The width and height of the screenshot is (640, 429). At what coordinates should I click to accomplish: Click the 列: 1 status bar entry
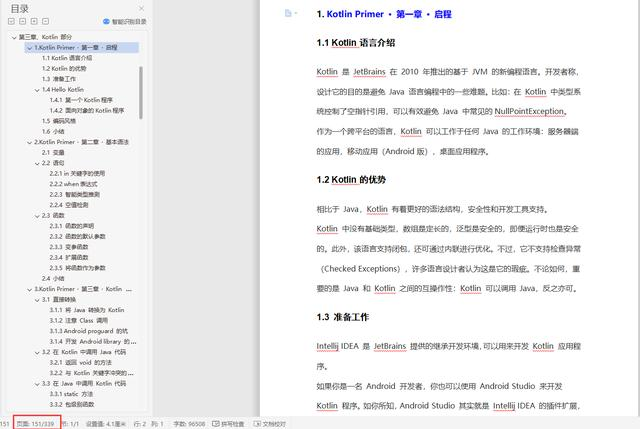[158, 424]
